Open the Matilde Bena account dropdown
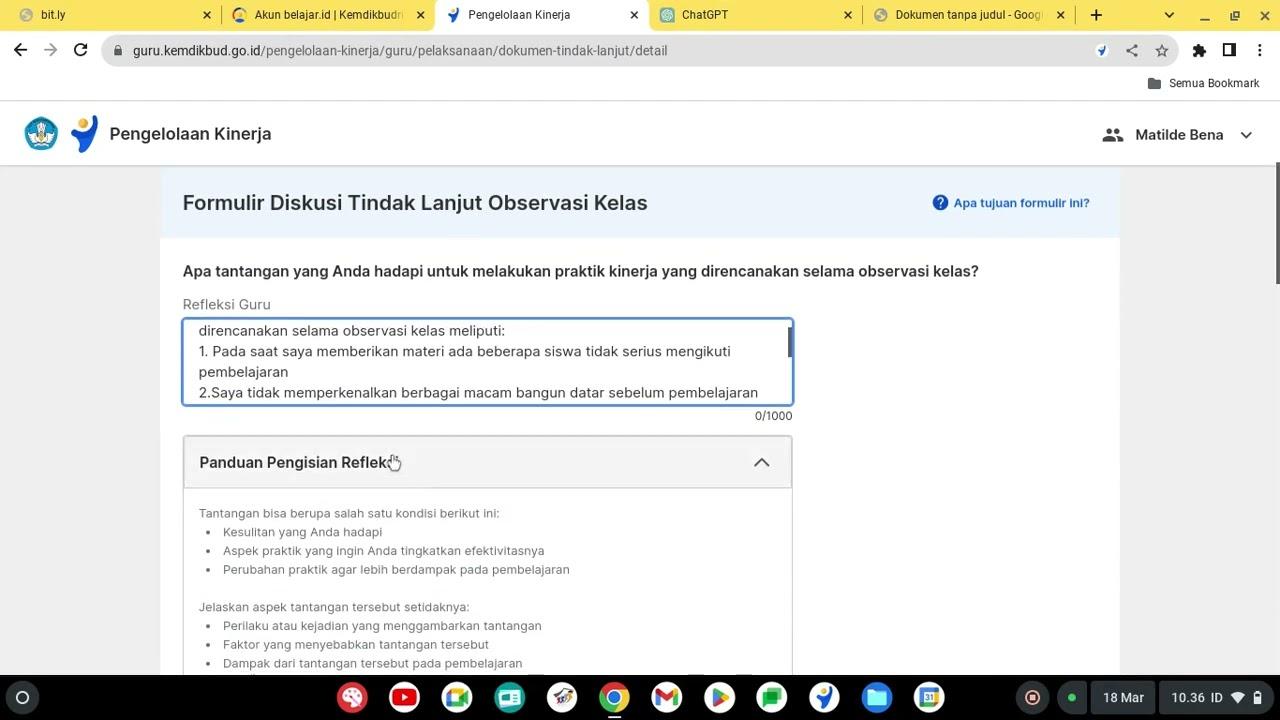Image resolution: width=1280 pixels, height=720 pixels. (1245, 135)
